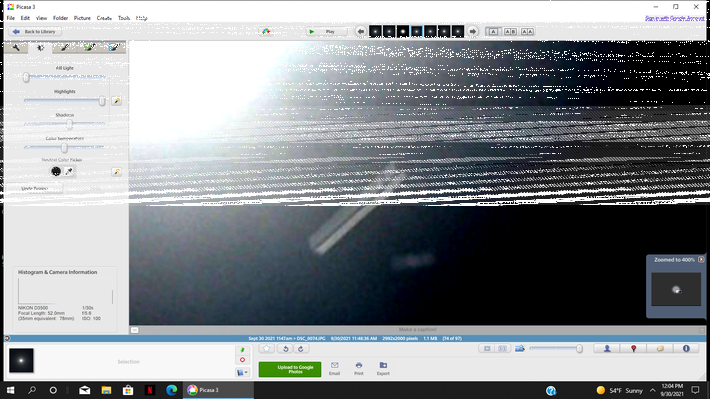This screenshot has height=399, width=710.
Task: Select the last filmstrip thumbnail
Action: [x=458, y=31]
